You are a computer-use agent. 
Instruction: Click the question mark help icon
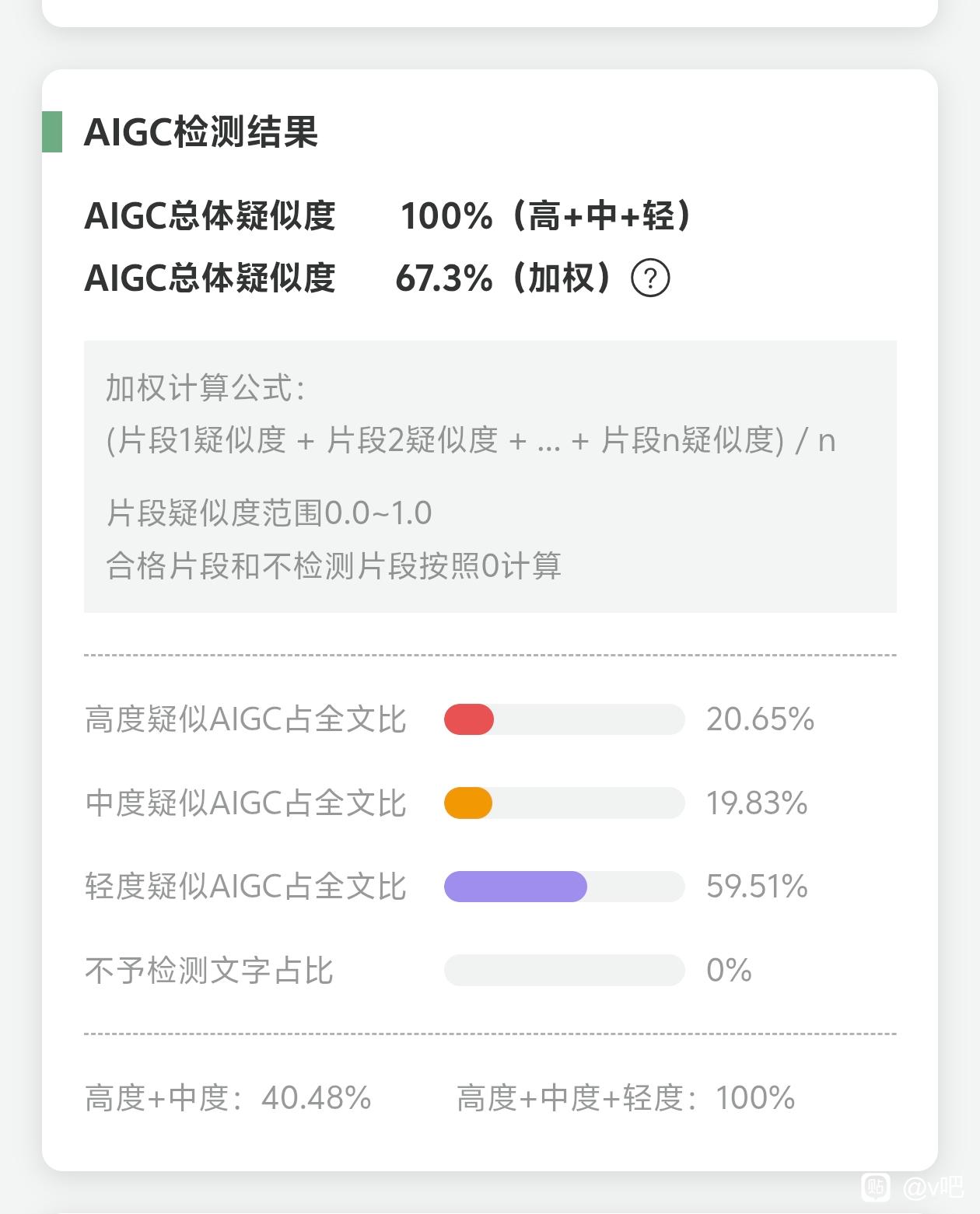[650, 278]
